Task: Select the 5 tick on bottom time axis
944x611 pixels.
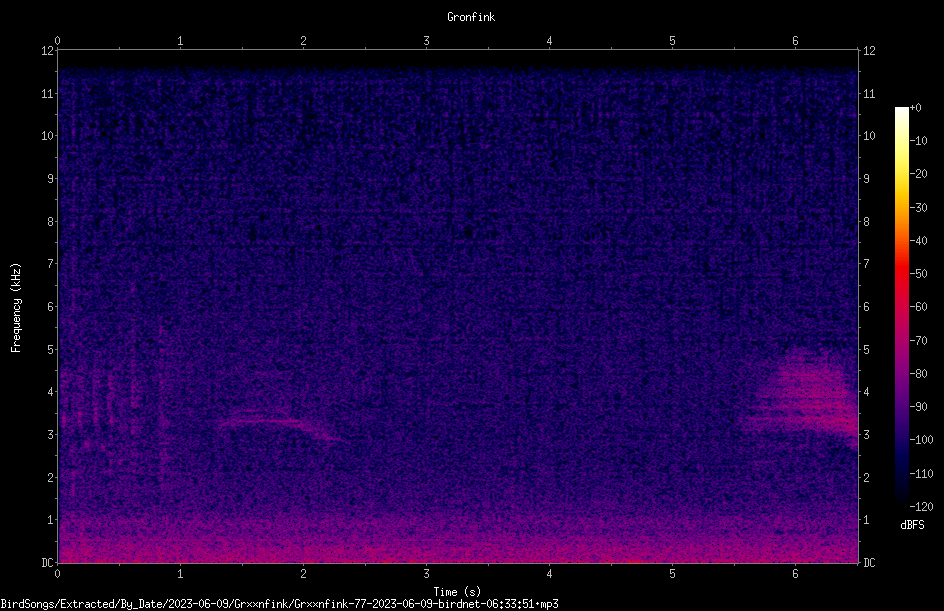Action: [672, 574]
